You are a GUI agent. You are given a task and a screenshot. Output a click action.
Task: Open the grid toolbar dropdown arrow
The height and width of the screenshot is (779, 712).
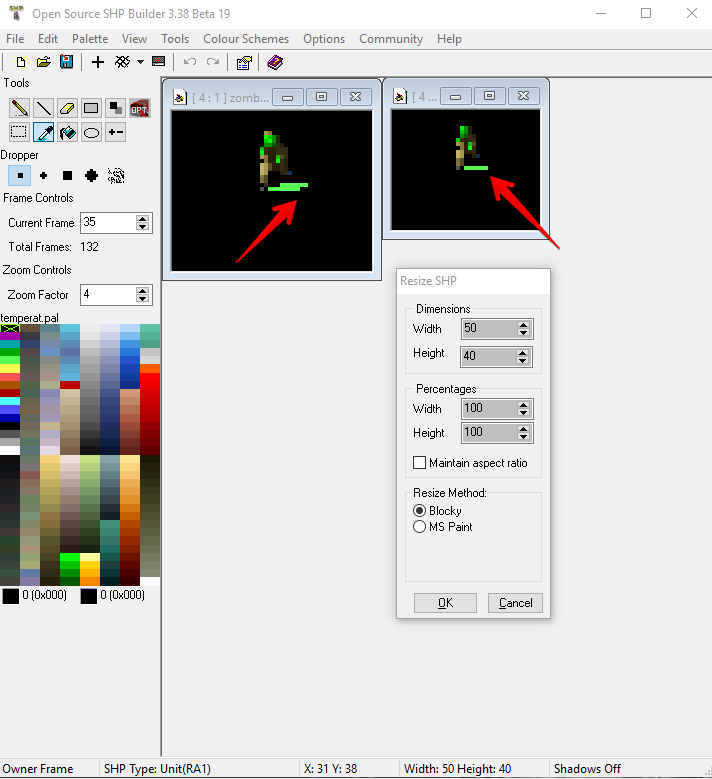(140, 62)
